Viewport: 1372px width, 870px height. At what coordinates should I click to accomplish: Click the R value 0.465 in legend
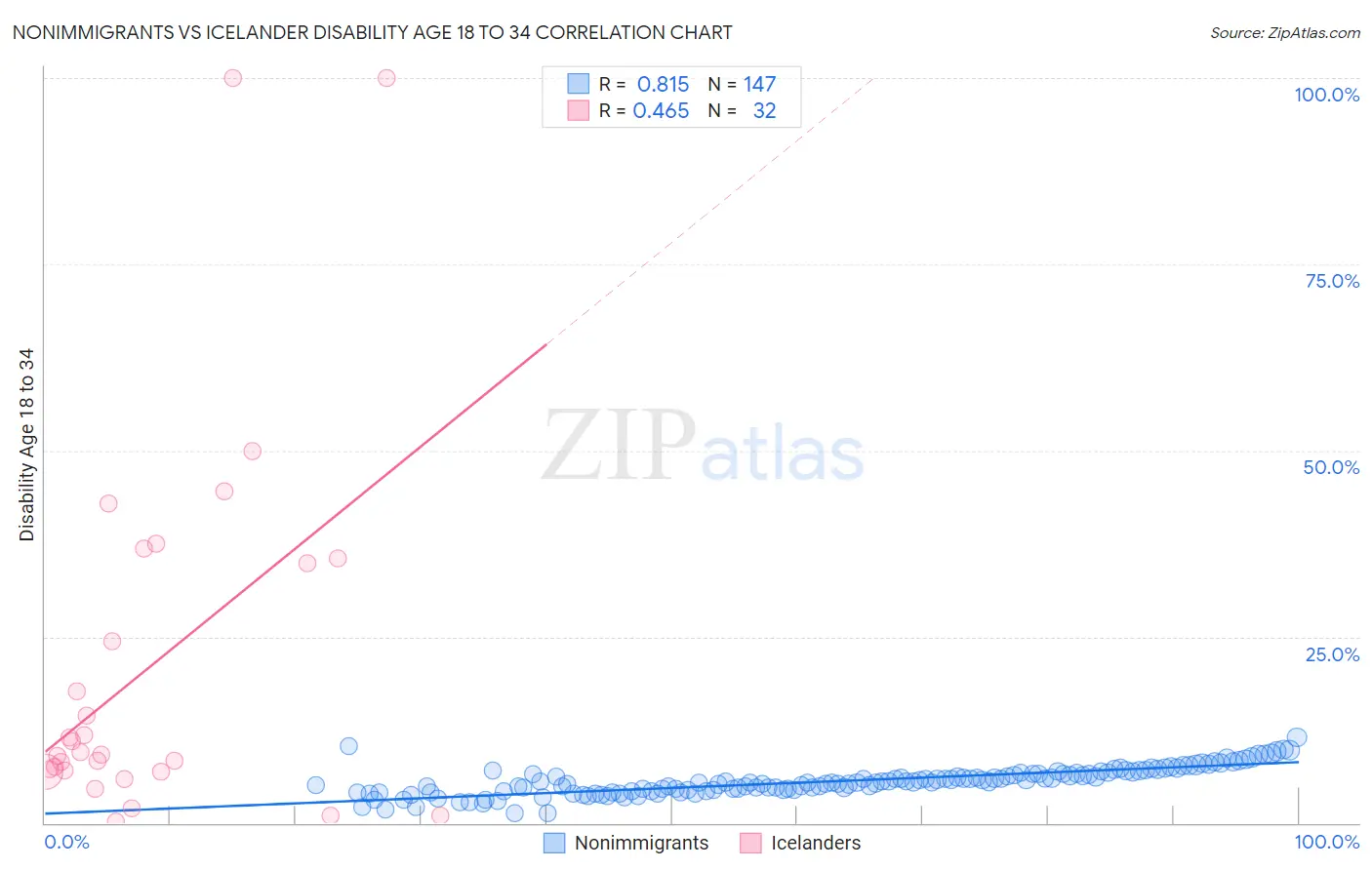click(x=661, y=110)
